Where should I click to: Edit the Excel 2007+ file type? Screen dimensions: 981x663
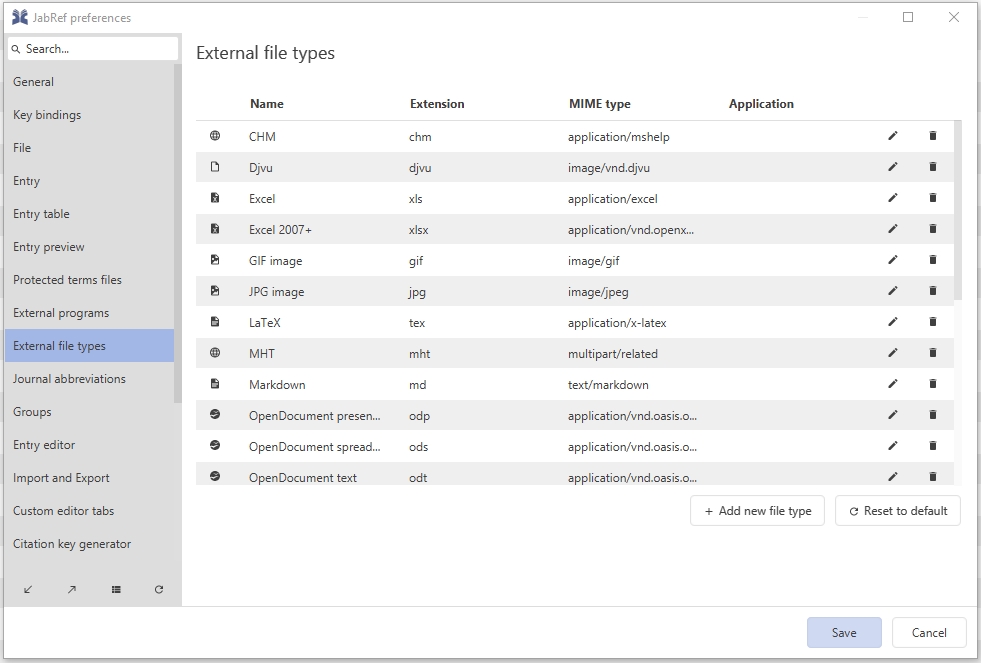click(893, 229)
